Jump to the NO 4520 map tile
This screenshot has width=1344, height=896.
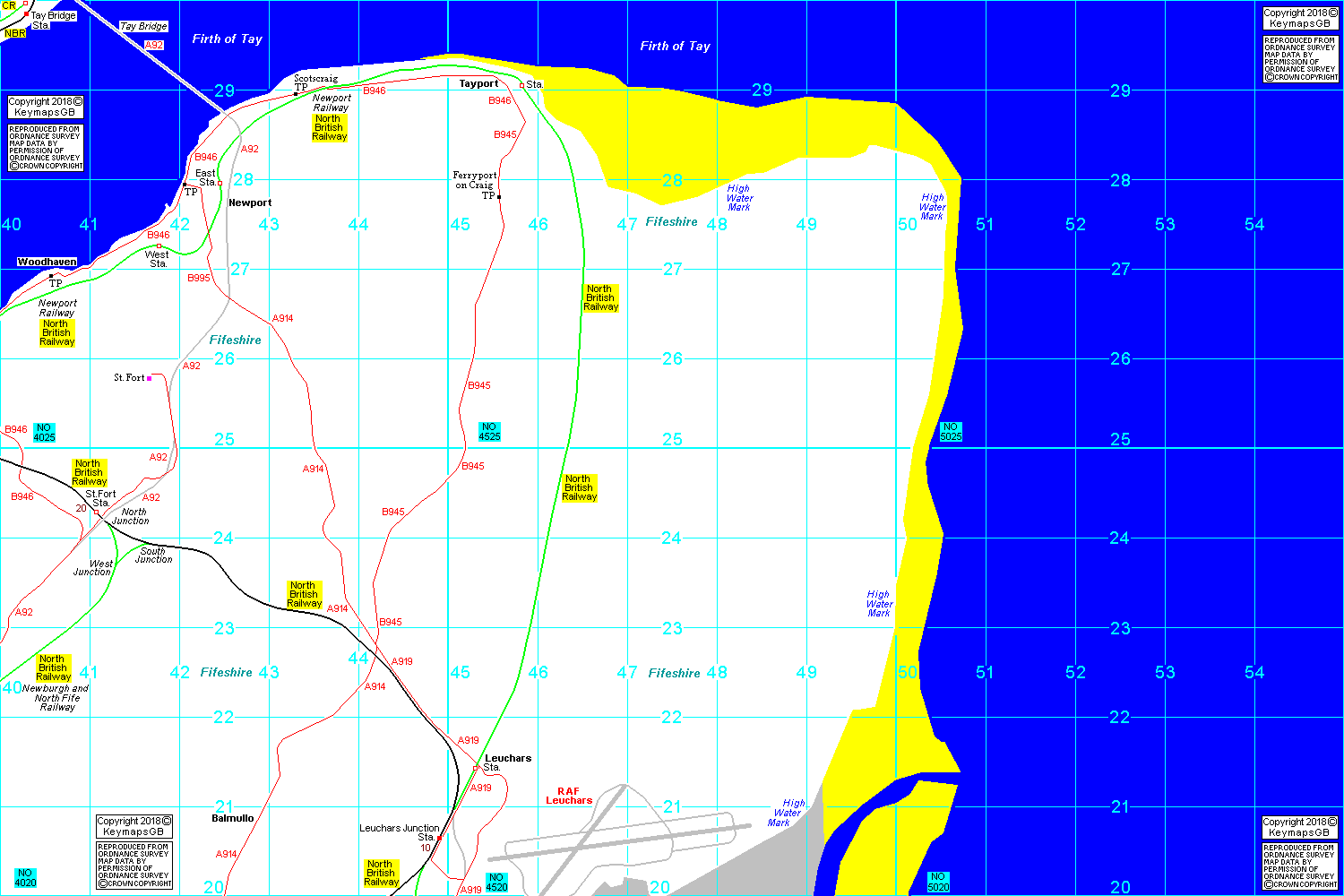click(x=496, y=883)
